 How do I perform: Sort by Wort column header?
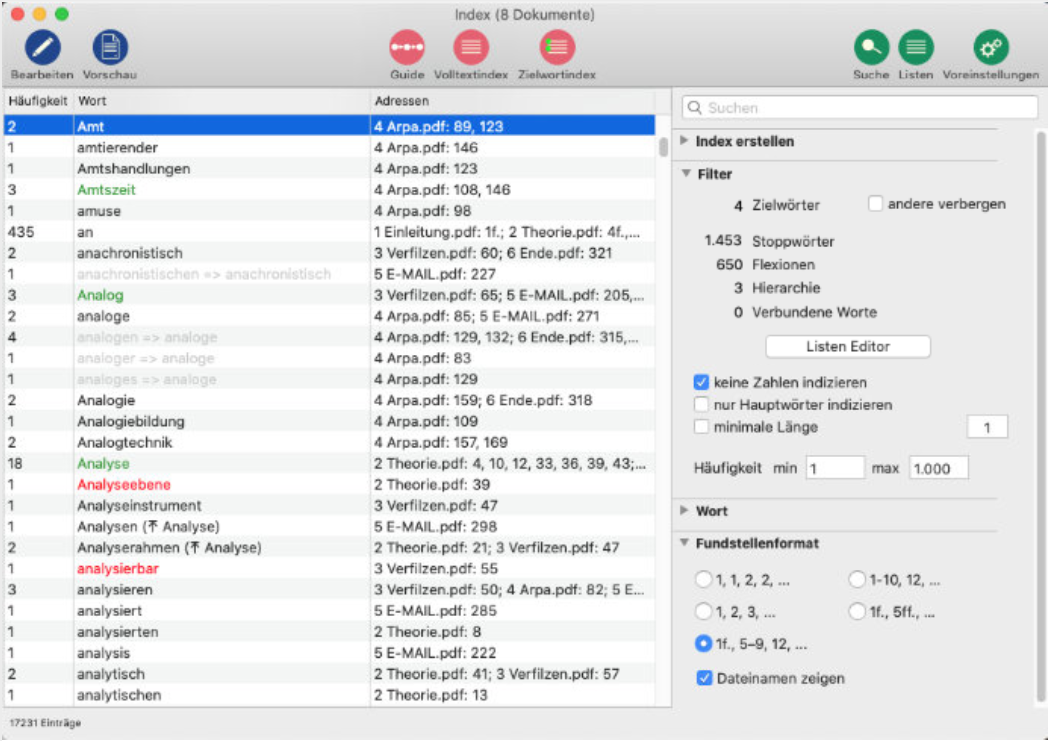point(221,101)
